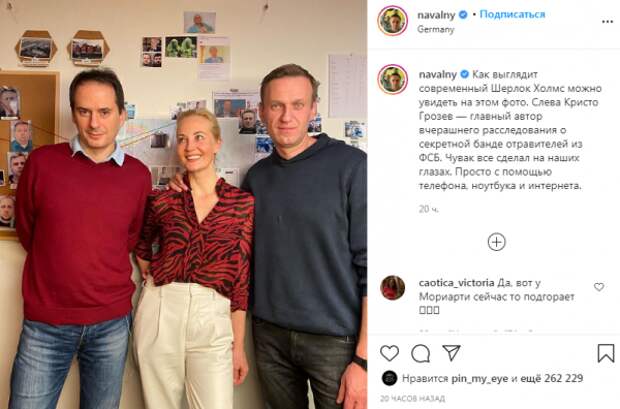
Task: Like caotica_victoria's comment heart
Action: (x=599, y=287)
